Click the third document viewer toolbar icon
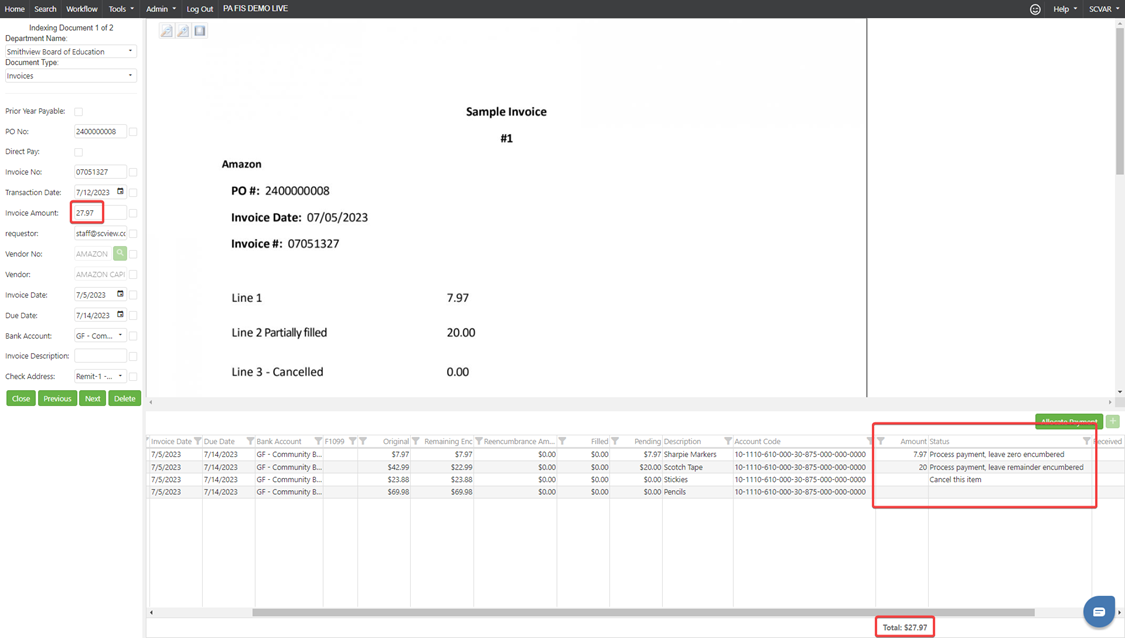The image size is (1125, 638). coord(200,31)
